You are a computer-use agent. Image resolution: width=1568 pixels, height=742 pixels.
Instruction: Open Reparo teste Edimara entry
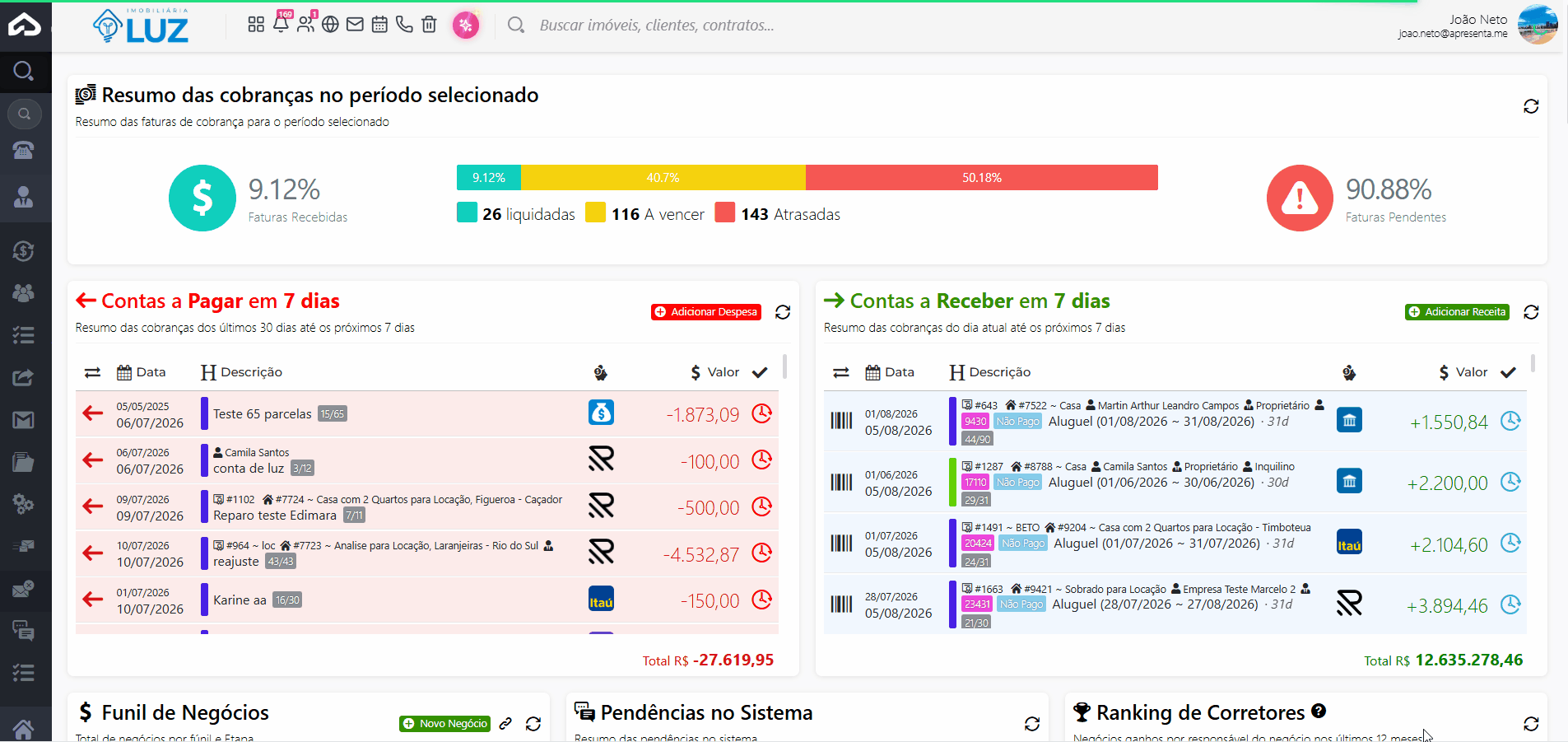[275, 516]
